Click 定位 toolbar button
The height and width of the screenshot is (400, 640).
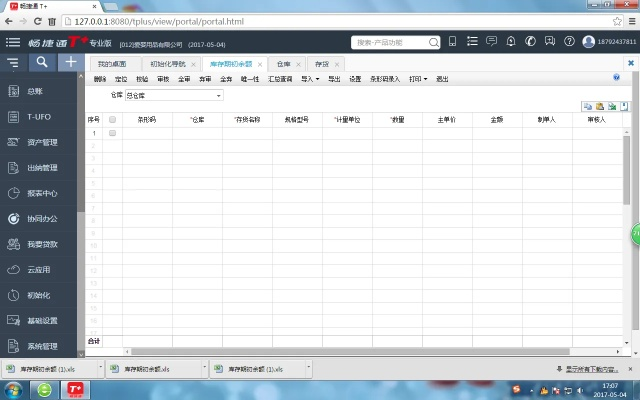[121, 79]
